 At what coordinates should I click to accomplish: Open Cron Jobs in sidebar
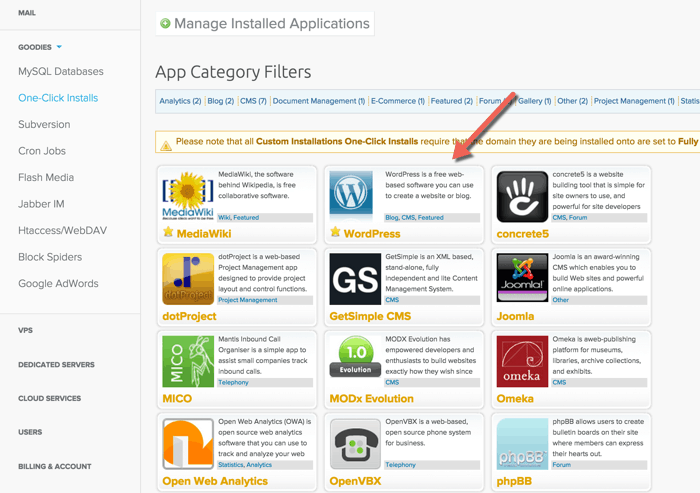point(42,151)
